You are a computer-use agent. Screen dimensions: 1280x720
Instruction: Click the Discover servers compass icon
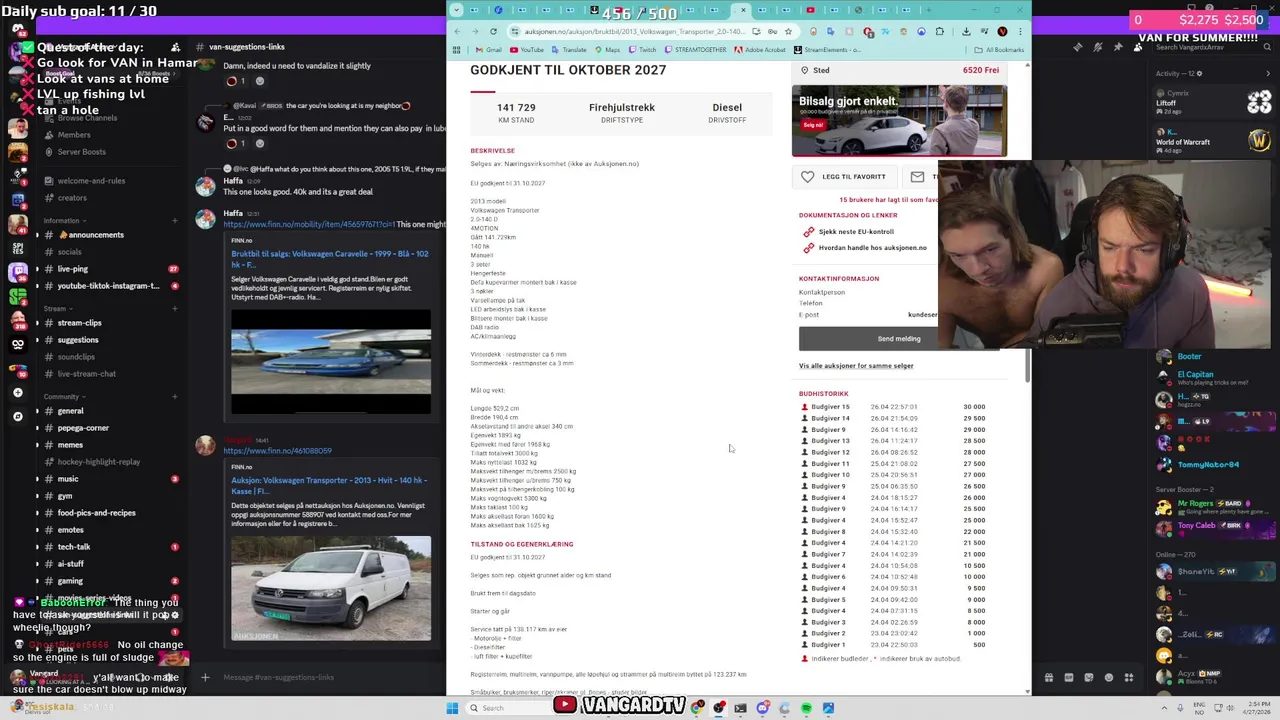point(18,416)
